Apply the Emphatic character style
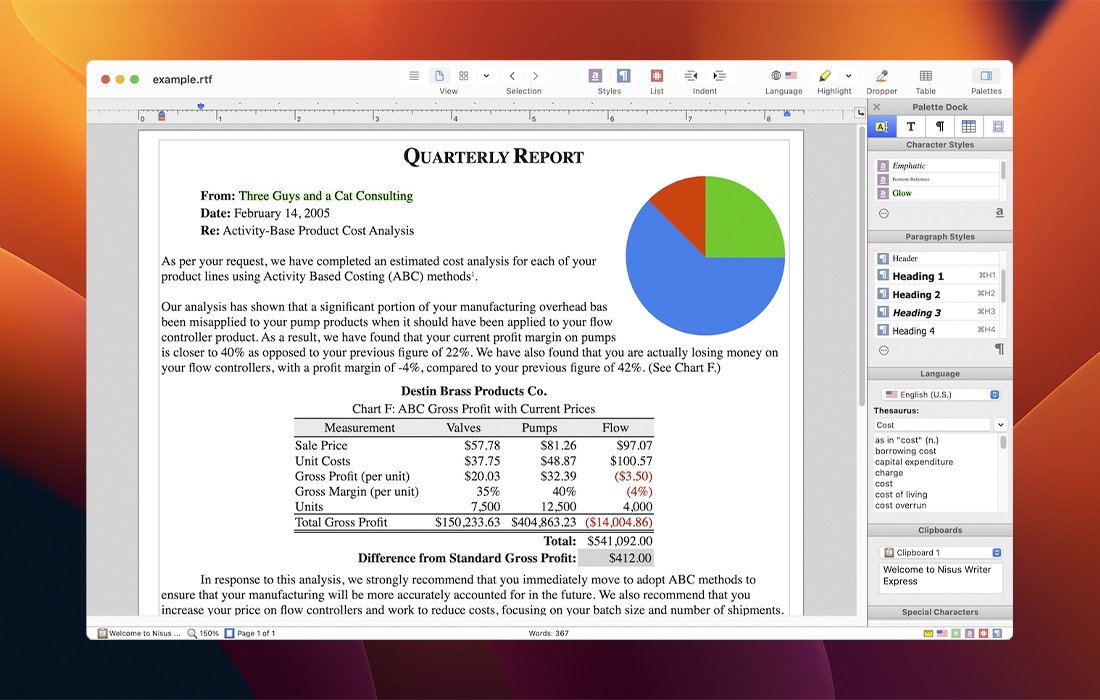1100x700 pixels. pyautogui.click(x=909, y=166)
